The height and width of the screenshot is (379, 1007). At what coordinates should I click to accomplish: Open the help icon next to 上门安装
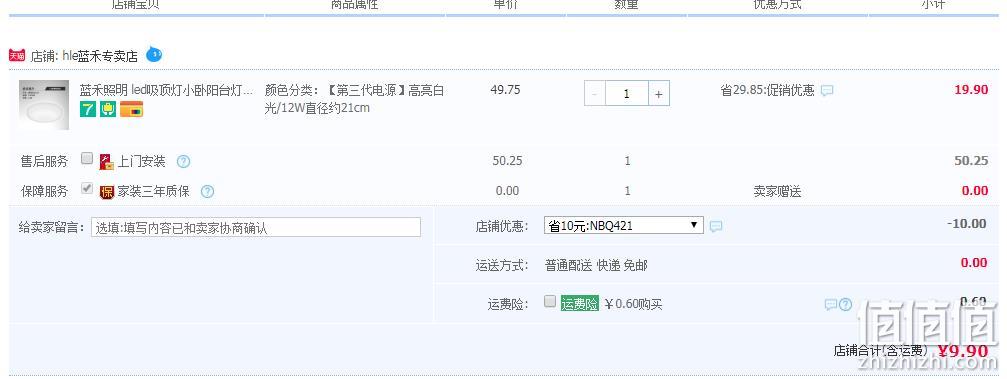[183, 161]
